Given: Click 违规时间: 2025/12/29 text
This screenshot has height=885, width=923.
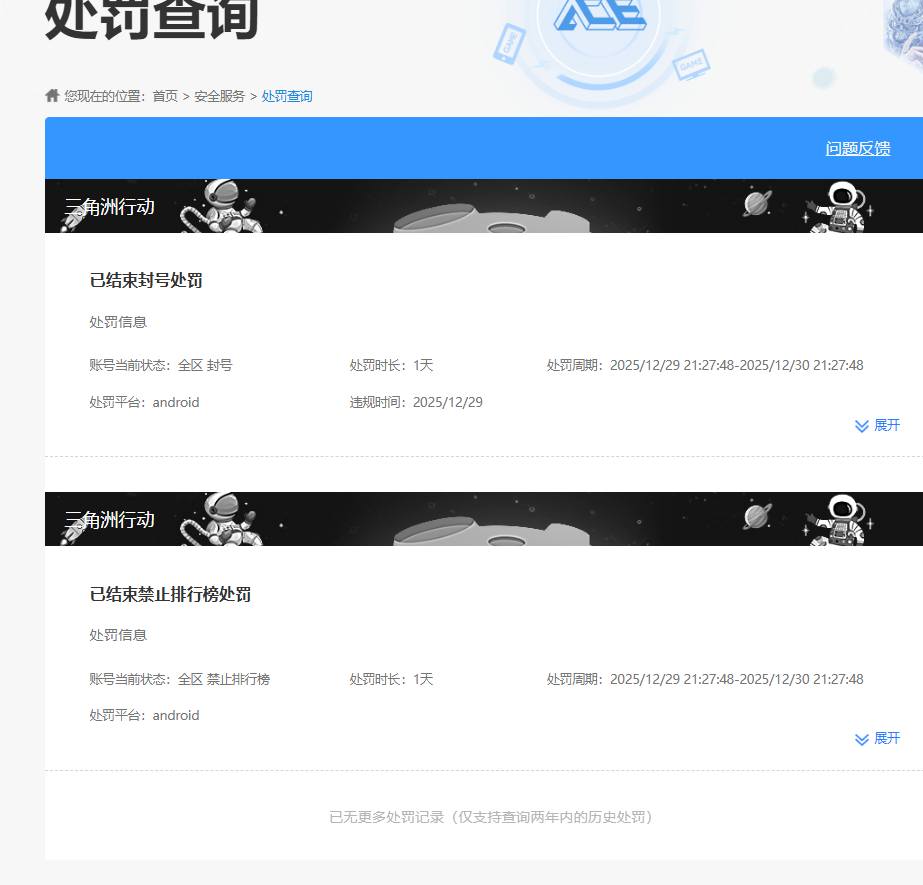Looking at the screenshot, I should (x=416, y=402).
